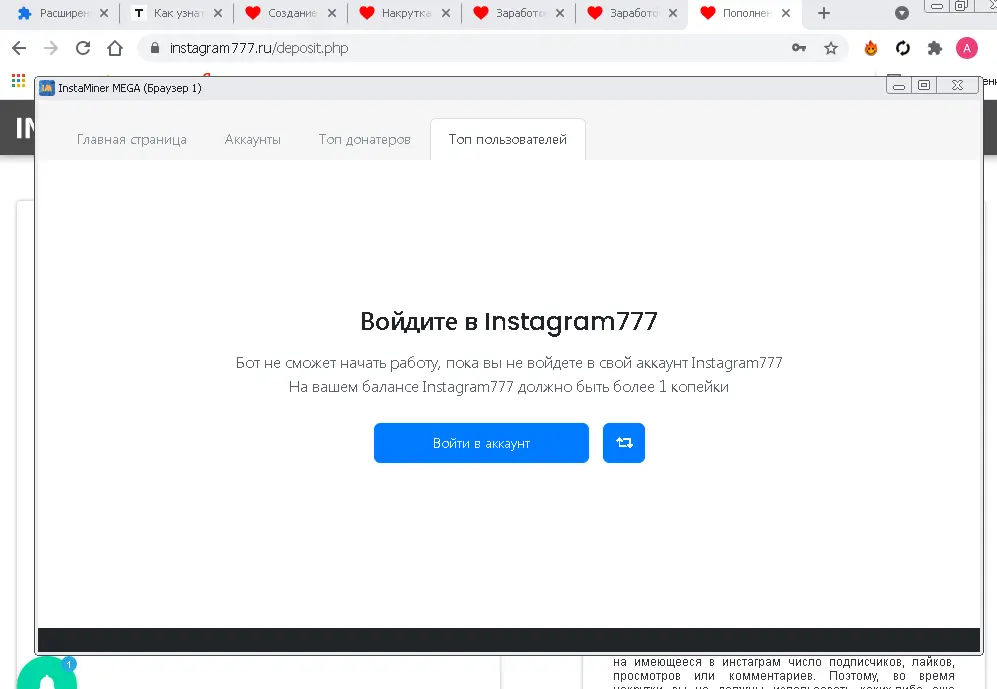
Task: Open a new browser tab with plus
Action: point(823,13)
